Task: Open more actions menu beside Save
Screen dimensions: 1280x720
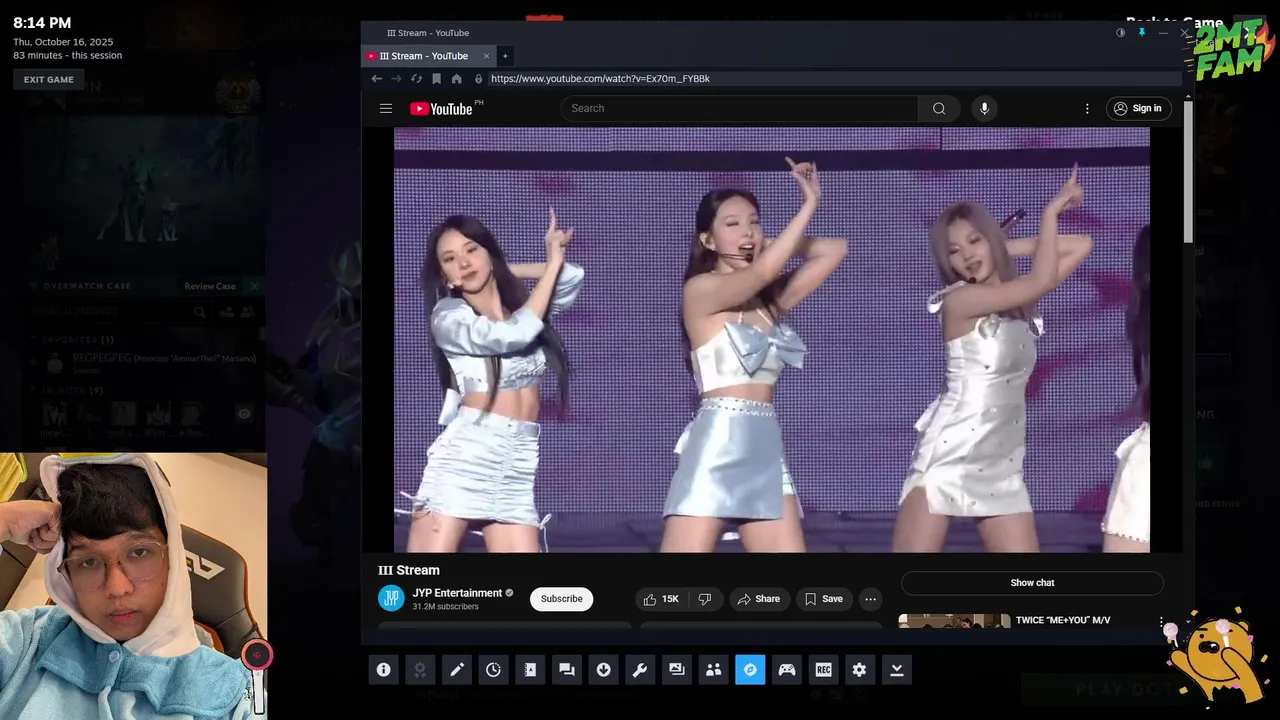Action: 870,599
